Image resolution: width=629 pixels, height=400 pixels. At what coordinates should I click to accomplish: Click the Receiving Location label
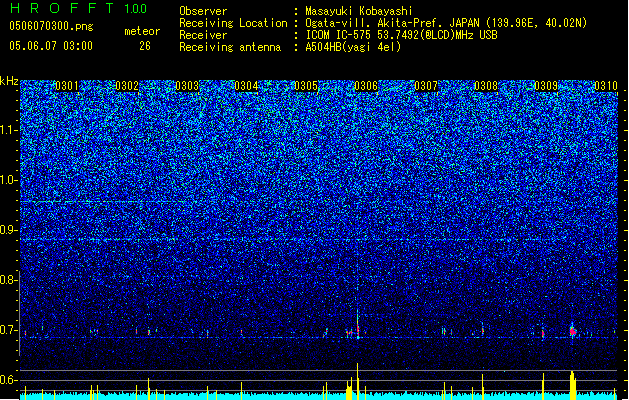[233, 23]
